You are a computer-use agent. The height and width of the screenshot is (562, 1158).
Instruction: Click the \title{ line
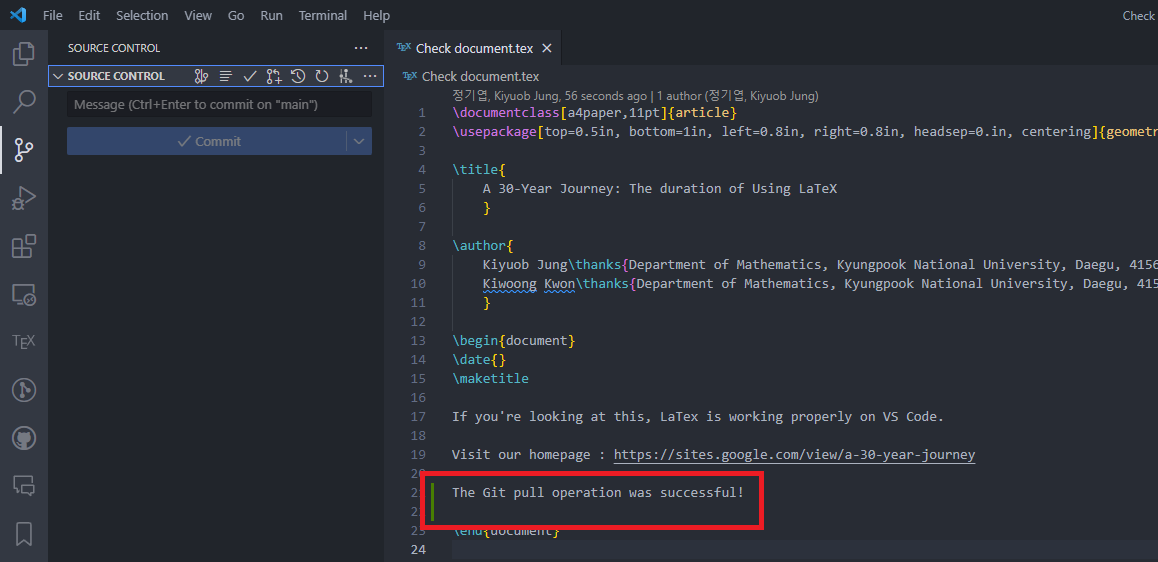pyautogui.click(x=479, y=170)
